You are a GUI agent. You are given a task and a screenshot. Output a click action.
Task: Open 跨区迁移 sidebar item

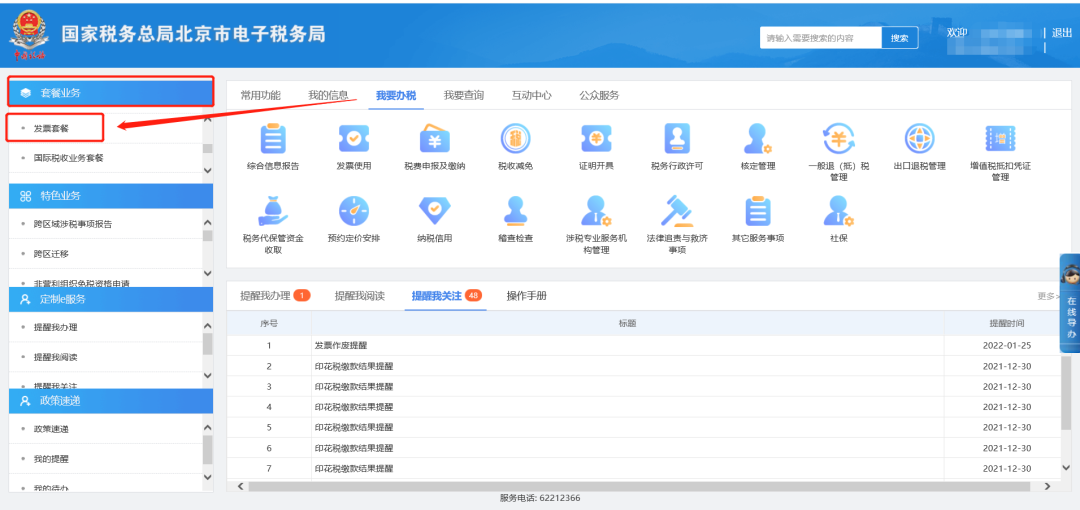(x=52, y=254)
